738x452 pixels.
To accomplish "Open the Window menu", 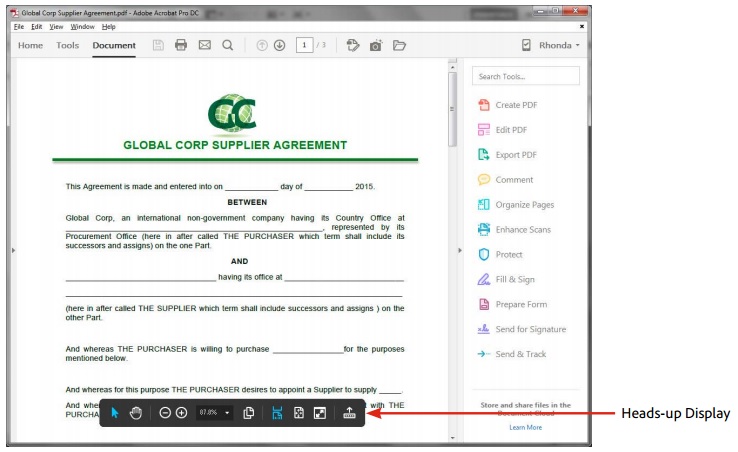I will pos(83,26).
